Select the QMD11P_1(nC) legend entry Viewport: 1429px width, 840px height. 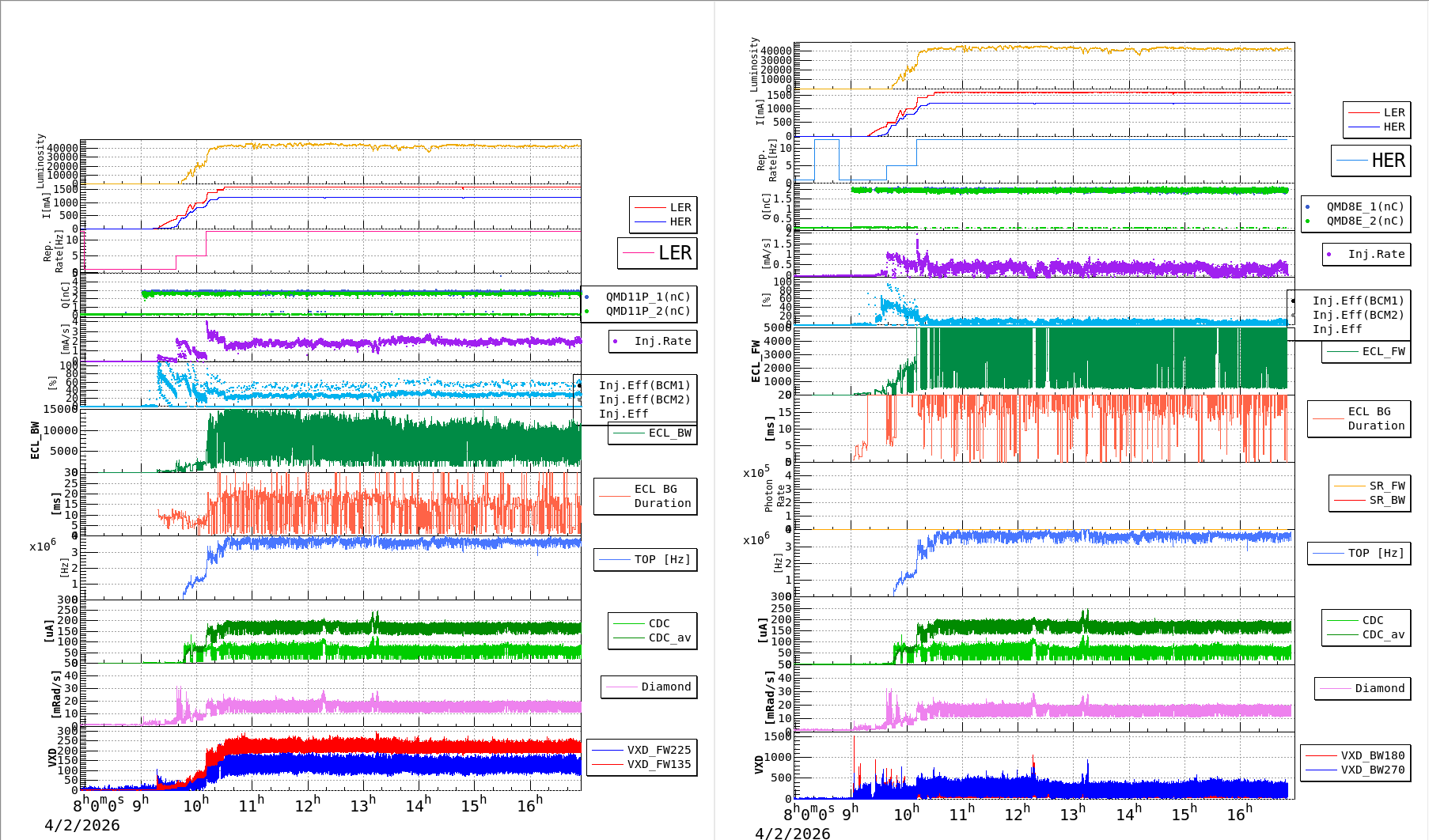pos(647,297)
